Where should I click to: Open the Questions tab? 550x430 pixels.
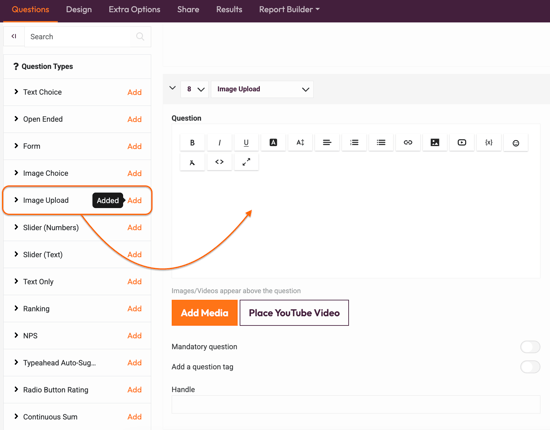point(31,9)
